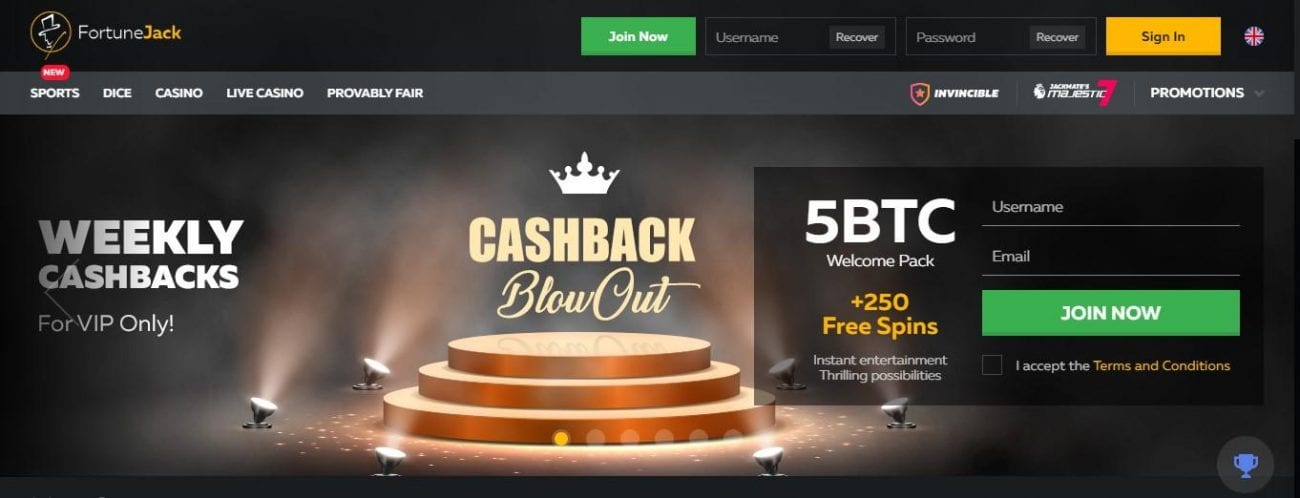Expand the Promotions dropdown arrow
1300x498 pixels.
[x=1258, y=93]
